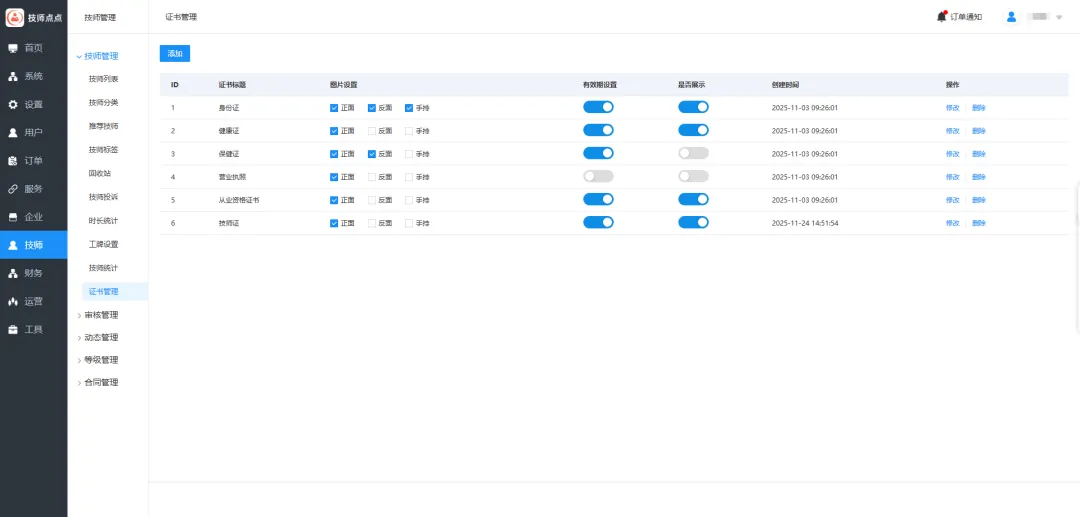Click the 订单通知 bell icon
Image resolution: width=1080 pixels, height=517 pixels.
tap(941, 16)
